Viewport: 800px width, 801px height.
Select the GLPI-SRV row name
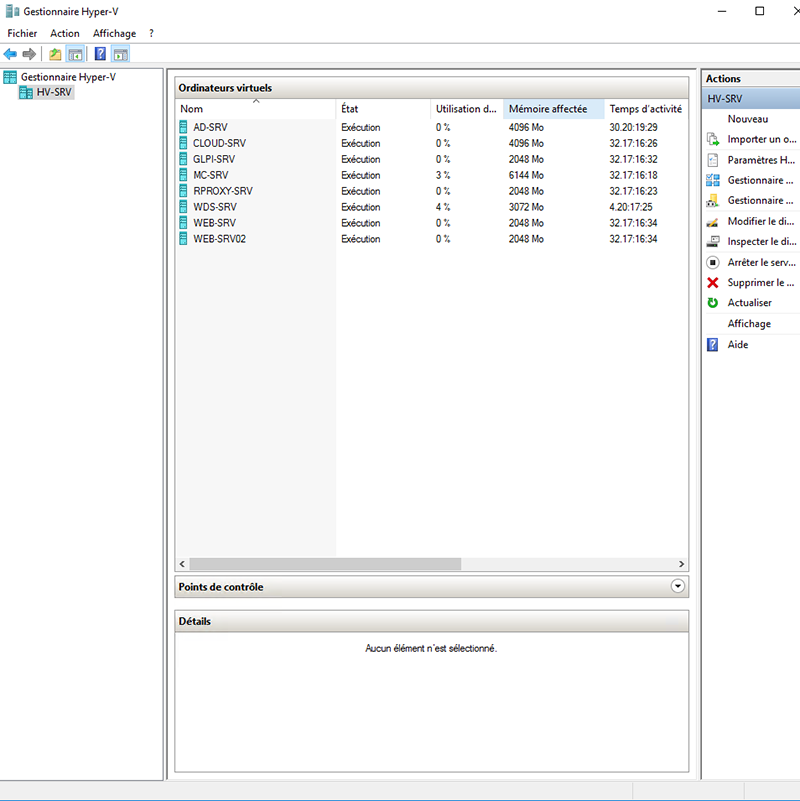214,159
